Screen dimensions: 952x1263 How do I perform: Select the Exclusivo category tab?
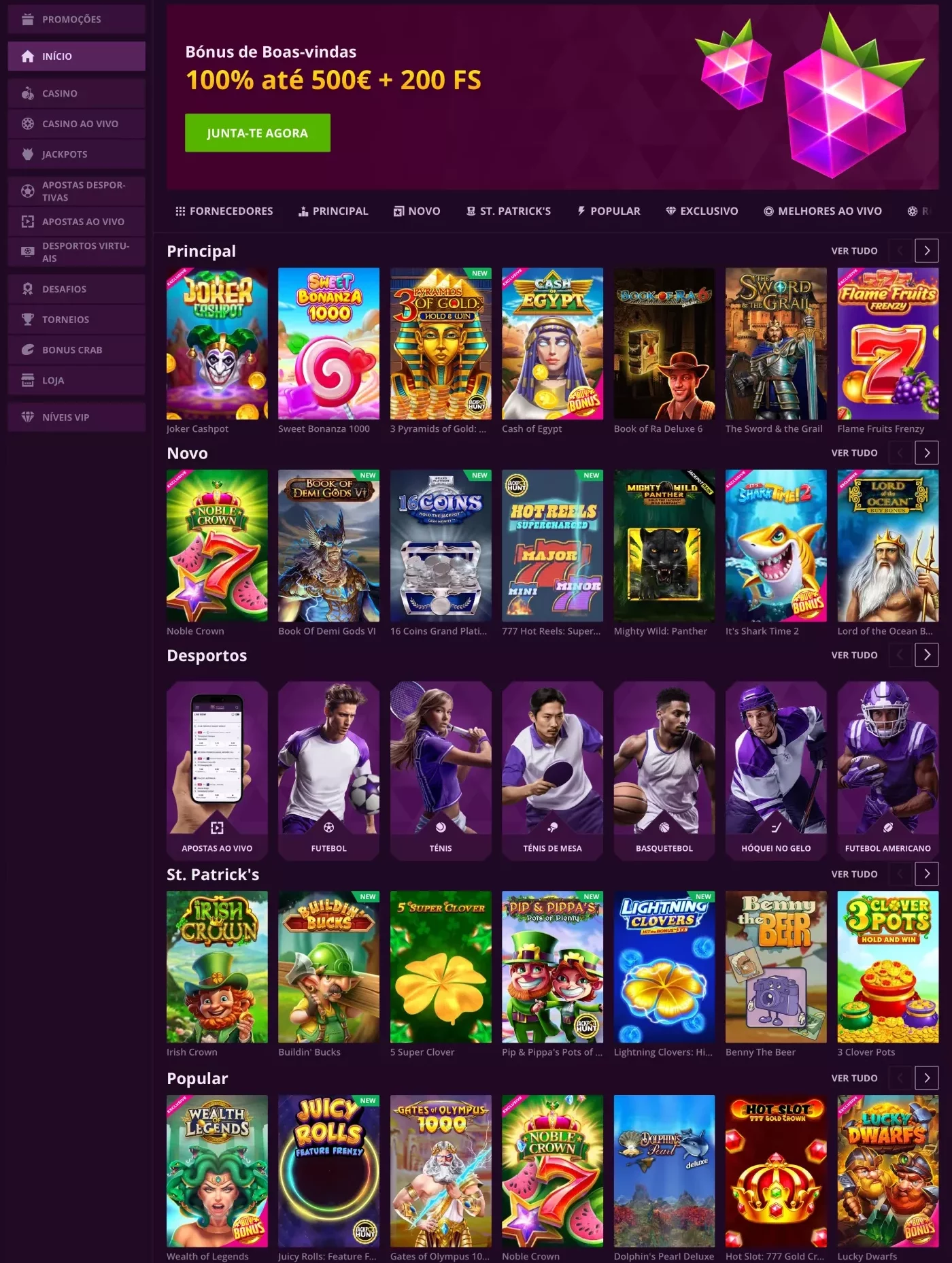(x=701, y=212)
